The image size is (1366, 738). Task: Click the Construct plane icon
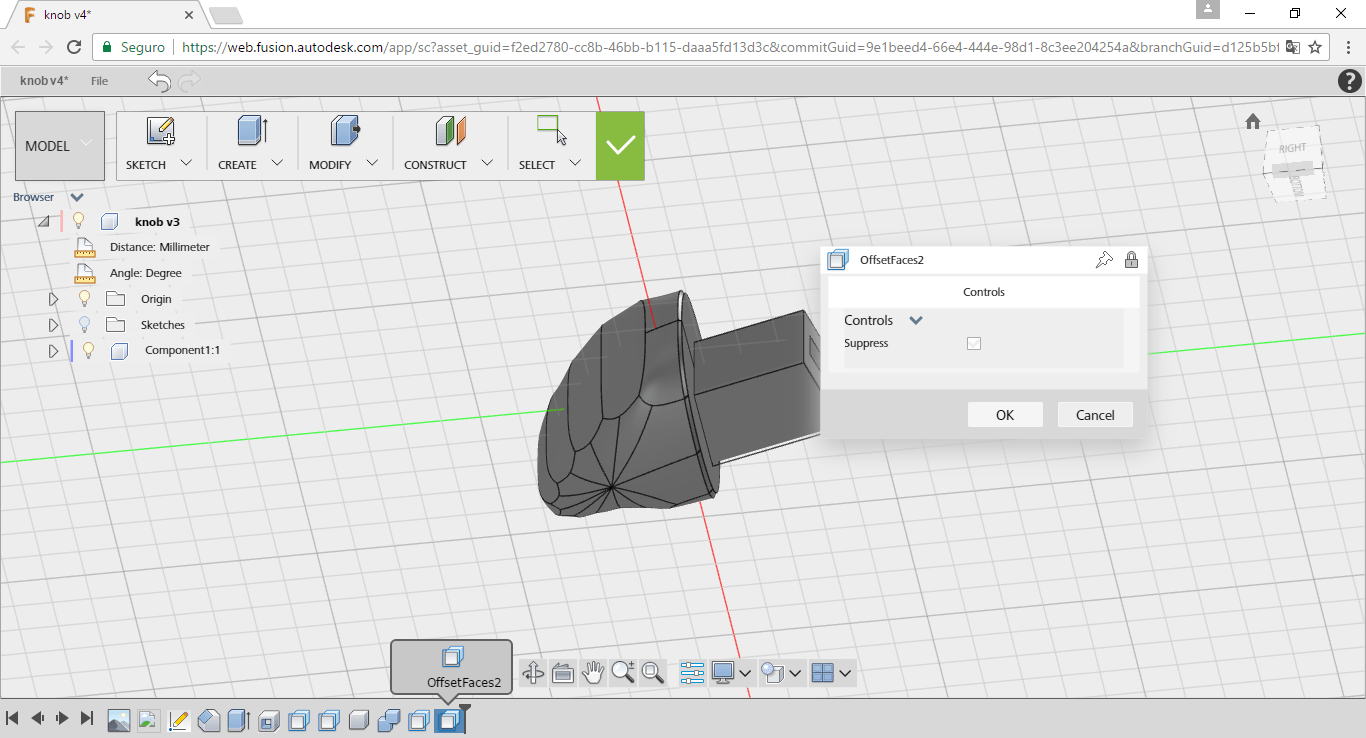click(450, 131)
